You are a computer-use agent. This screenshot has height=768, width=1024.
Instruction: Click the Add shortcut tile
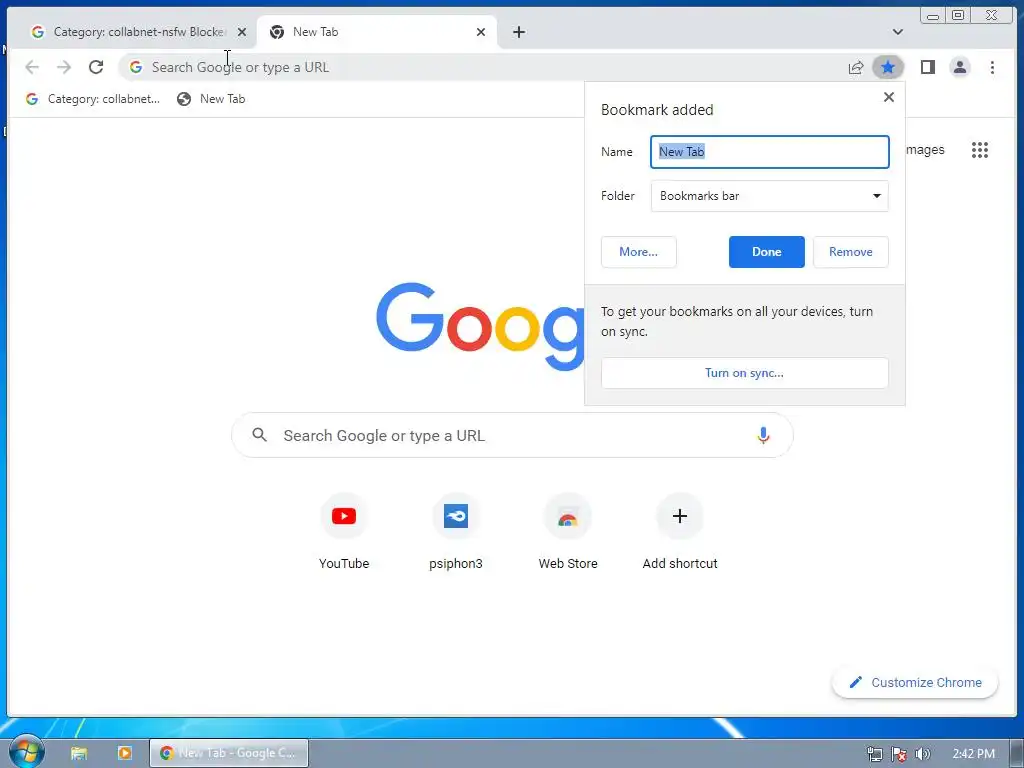(x=680, y=532)
